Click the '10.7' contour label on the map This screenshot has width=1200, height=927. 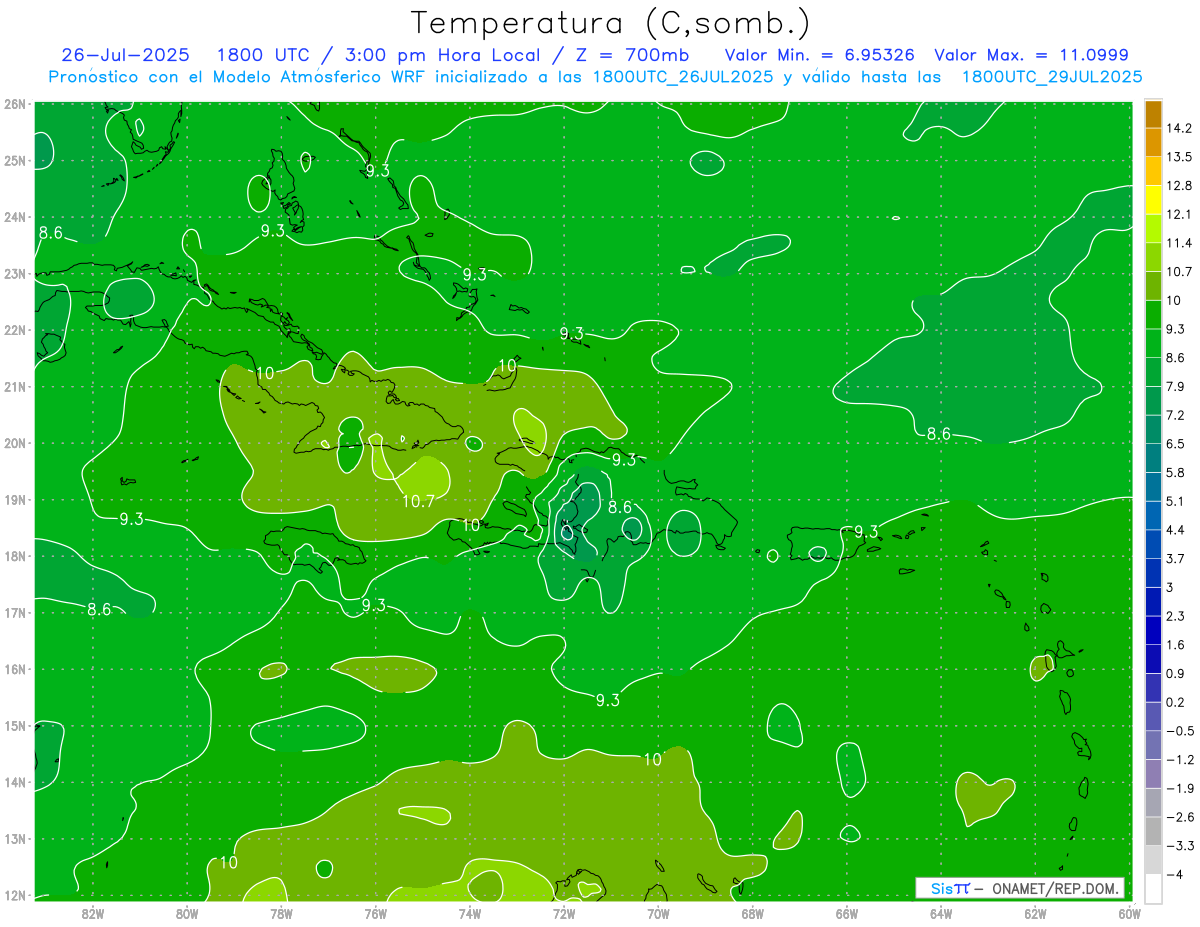418,501
